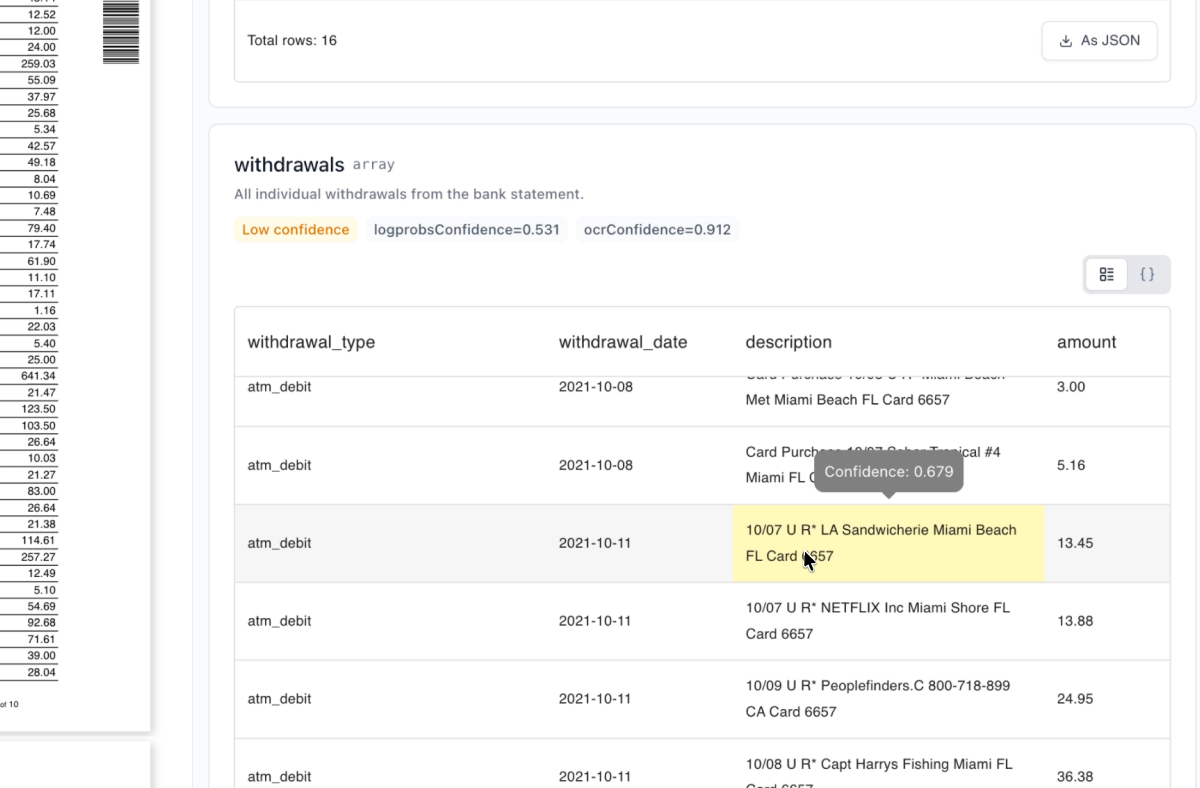This screenshot has width=1200, height=788.
Task: Click 114.61 in the document preview
Action: 39,540
